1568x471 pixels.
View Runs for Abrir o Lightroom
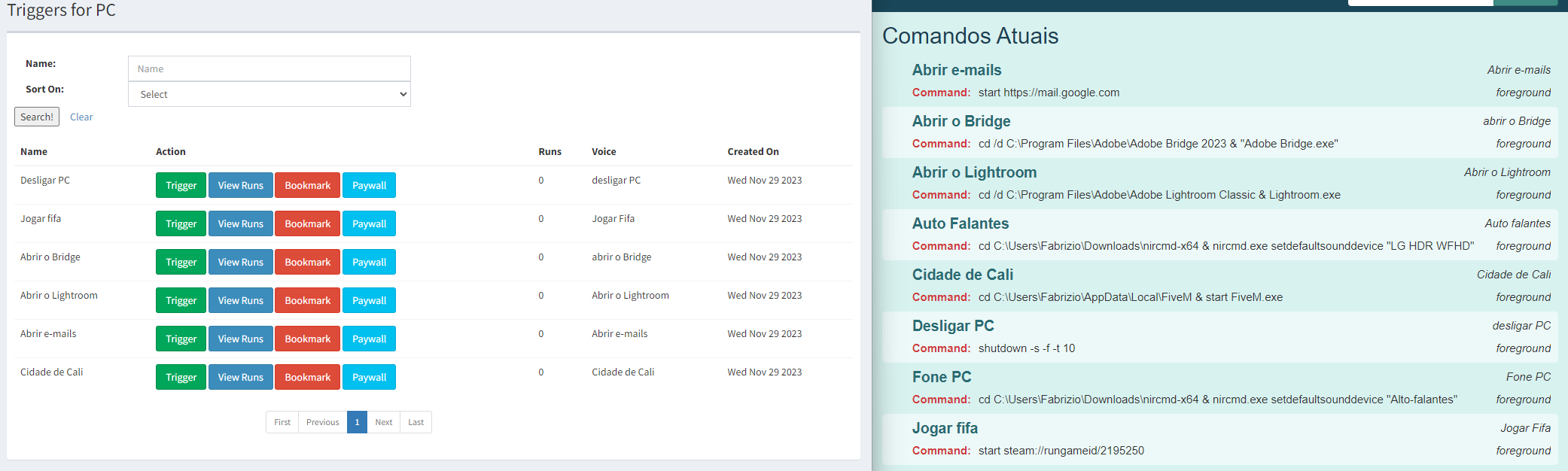click(241, 300)
